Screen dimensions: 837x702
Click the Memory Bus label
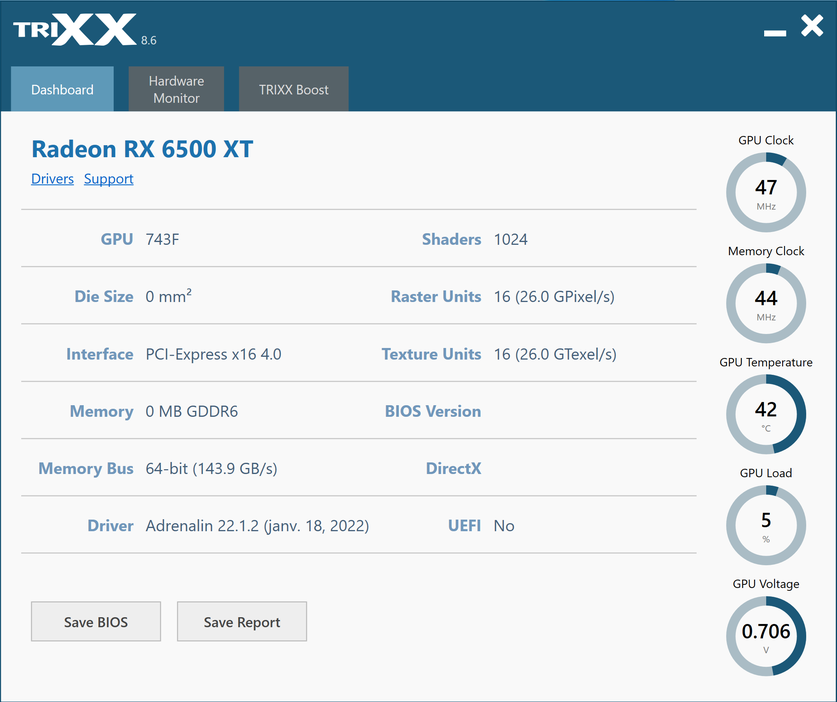86,469
